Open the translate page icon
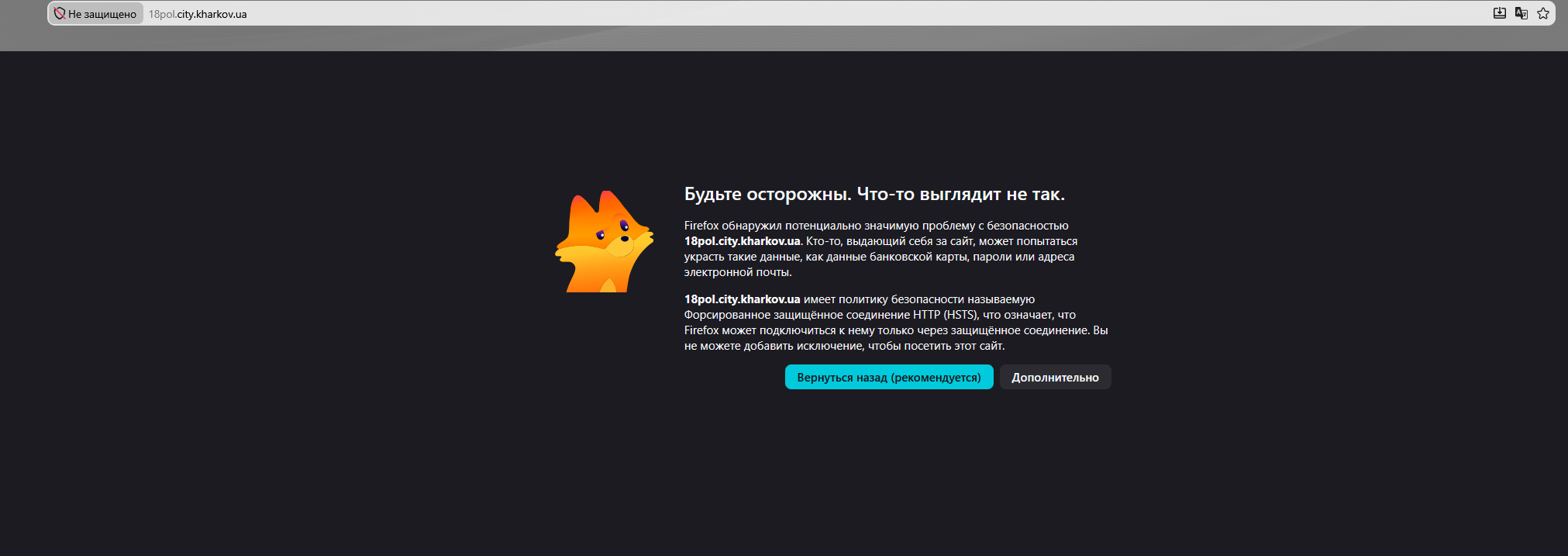Viewport: 1568px width, 556px height. point(1521,13)
